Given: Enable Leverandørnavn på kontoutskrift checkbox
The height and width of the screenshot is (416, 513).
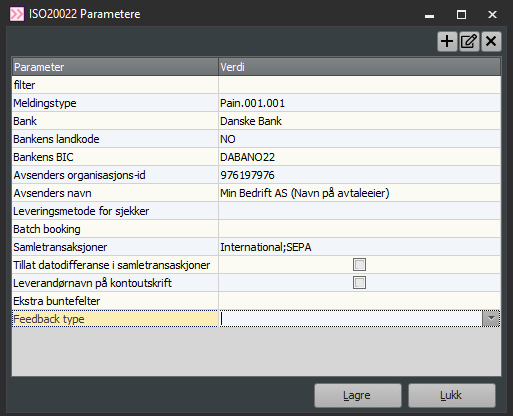Looking at the screenshot, I should click(x=359, y=283).
